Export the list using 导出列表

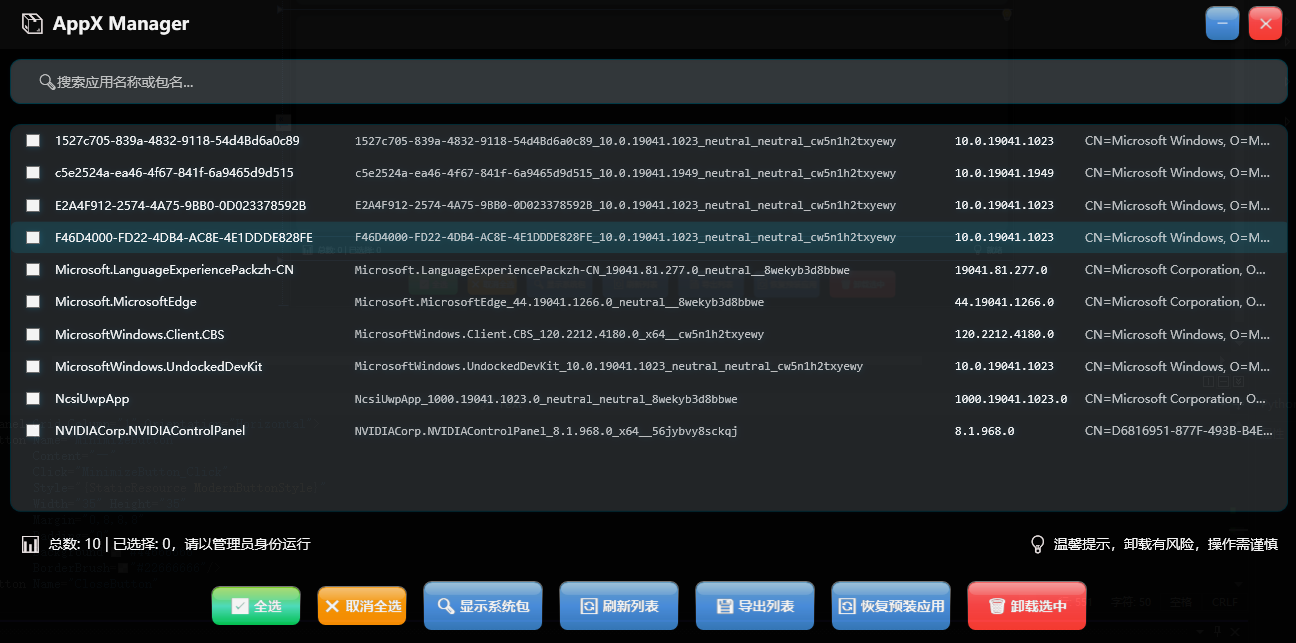tap(755, 607)
